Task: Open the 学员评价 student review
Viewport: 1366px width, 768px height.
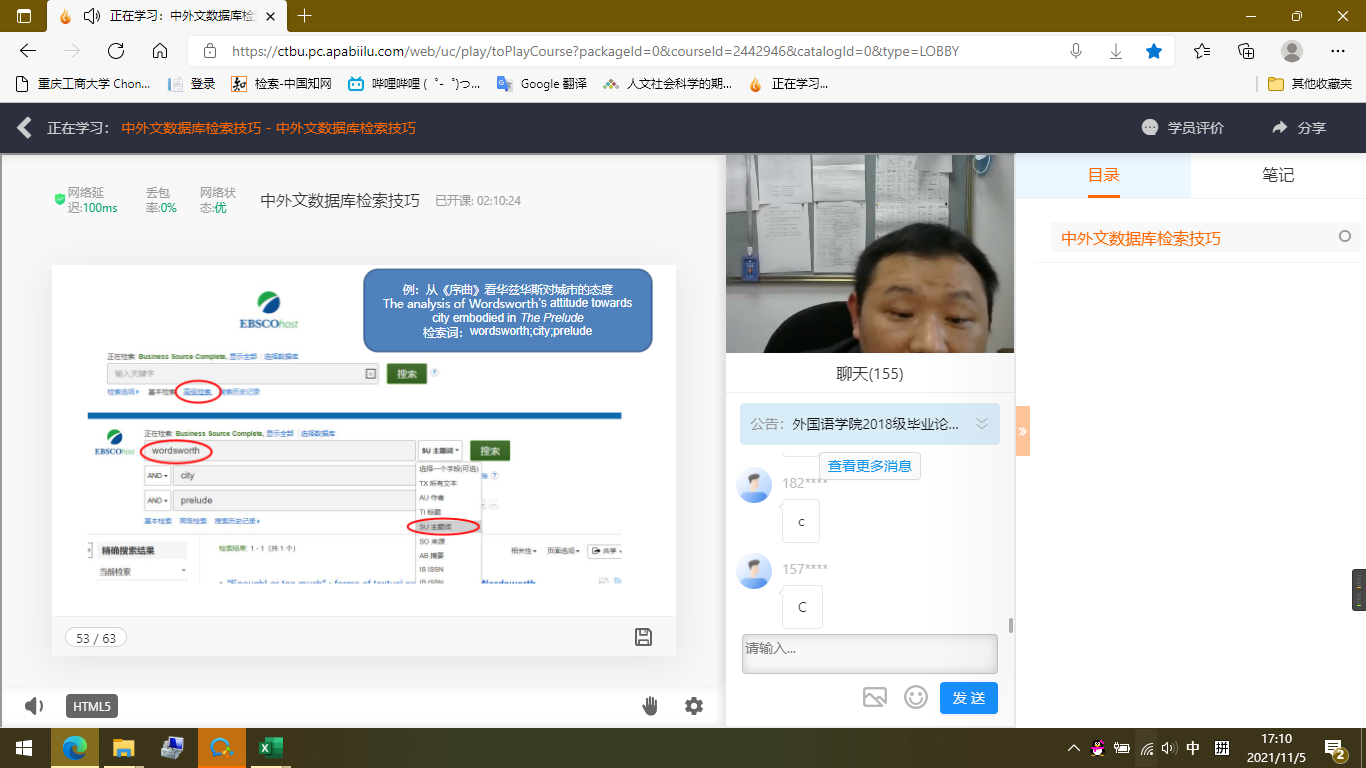Action: pos(1183,128)
